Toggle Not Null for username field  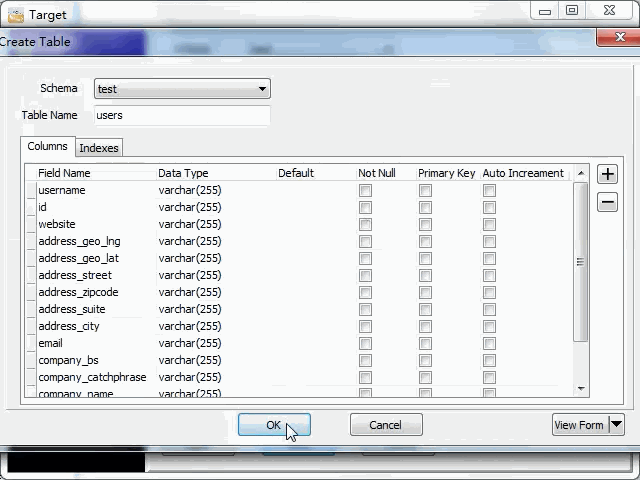tap(365, 190)
